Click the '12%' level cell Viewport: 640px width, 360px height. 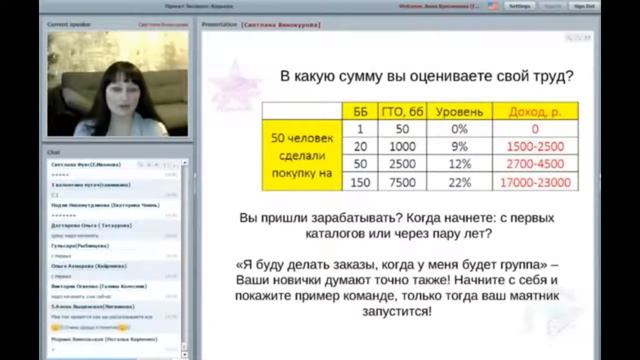click(x=460, y=164)
